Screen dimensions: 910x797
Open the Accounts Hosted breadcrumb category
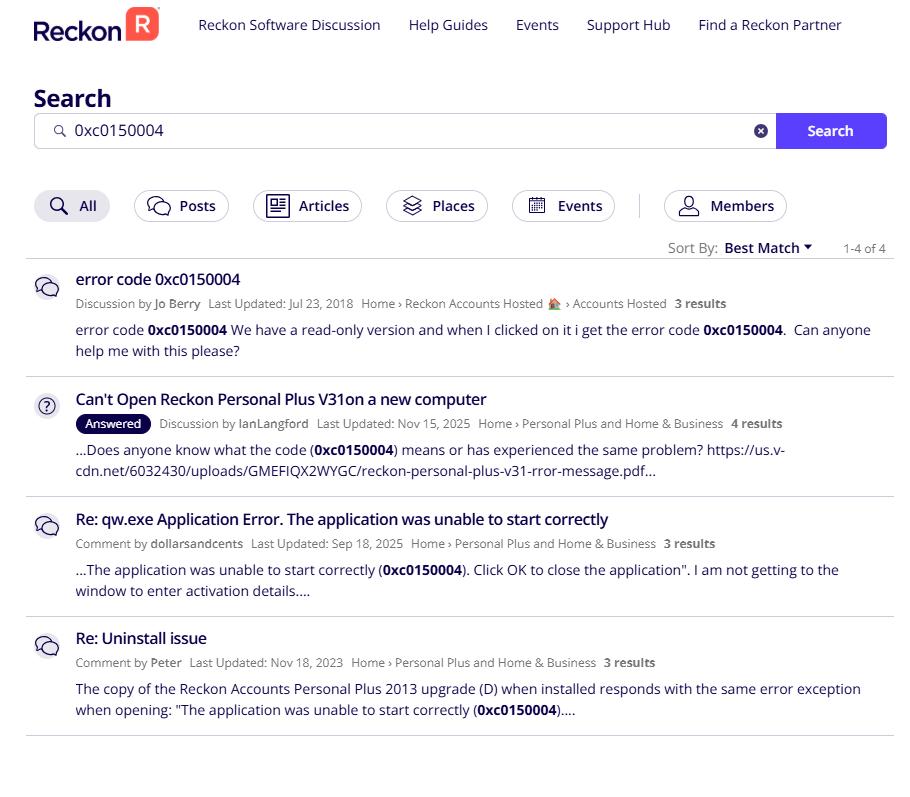click(619, 304)
